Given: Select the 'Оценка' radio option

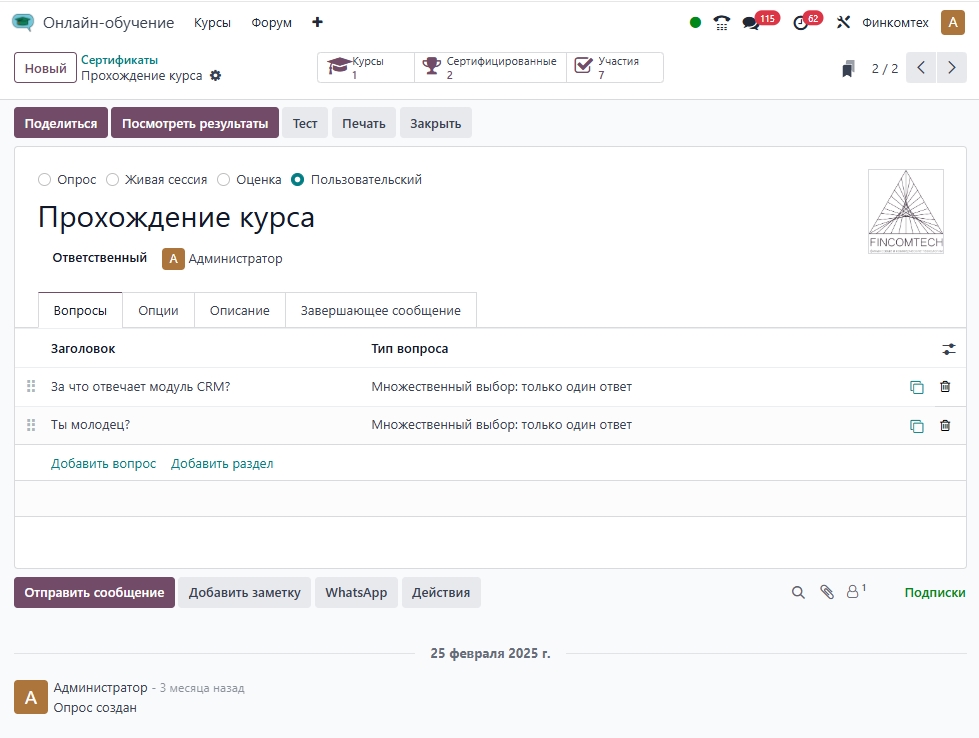Looking at the screenshot, I should (224, 180).
